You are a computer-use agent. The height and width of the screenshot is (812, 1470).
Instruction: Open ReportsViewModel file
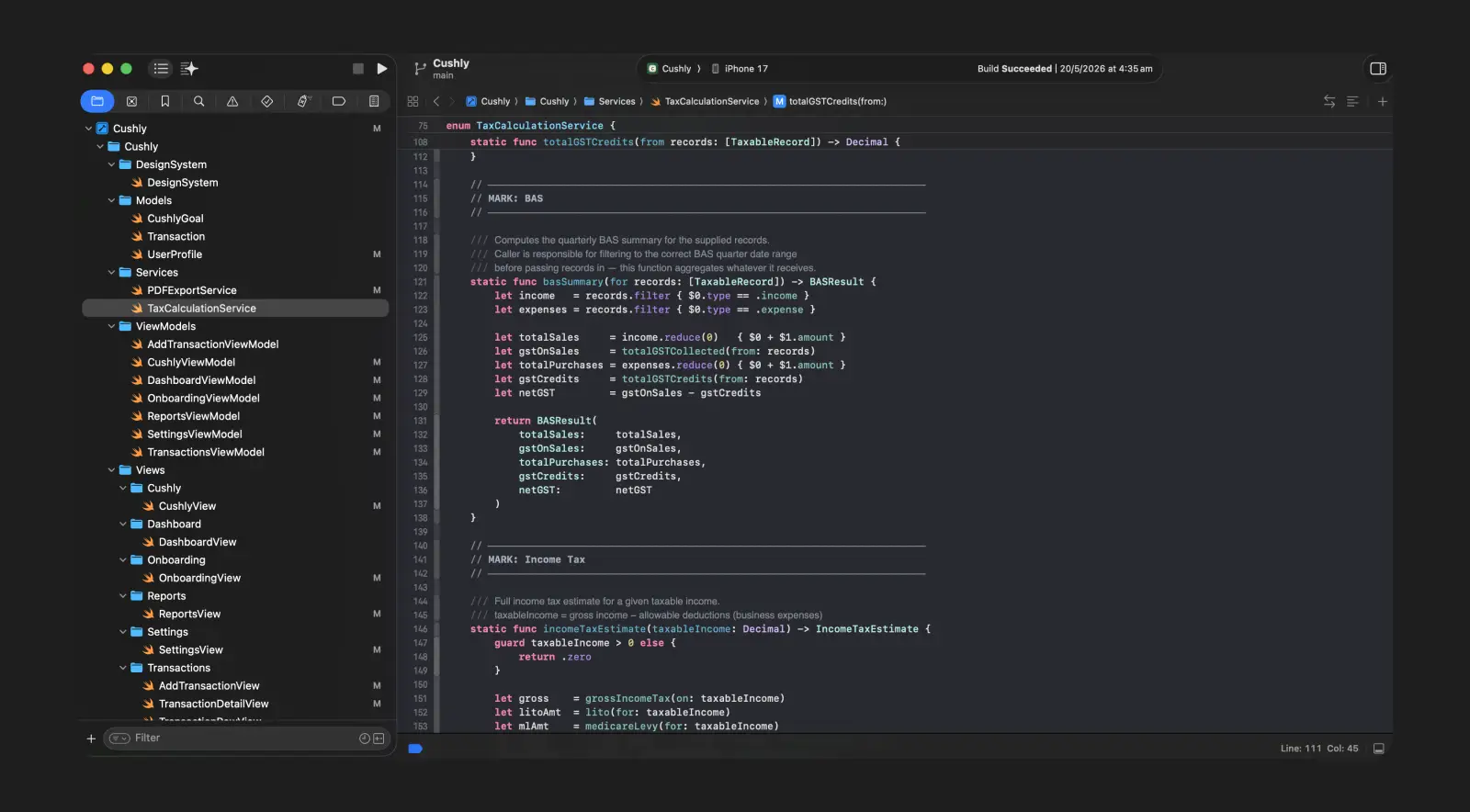pos(194,416)
